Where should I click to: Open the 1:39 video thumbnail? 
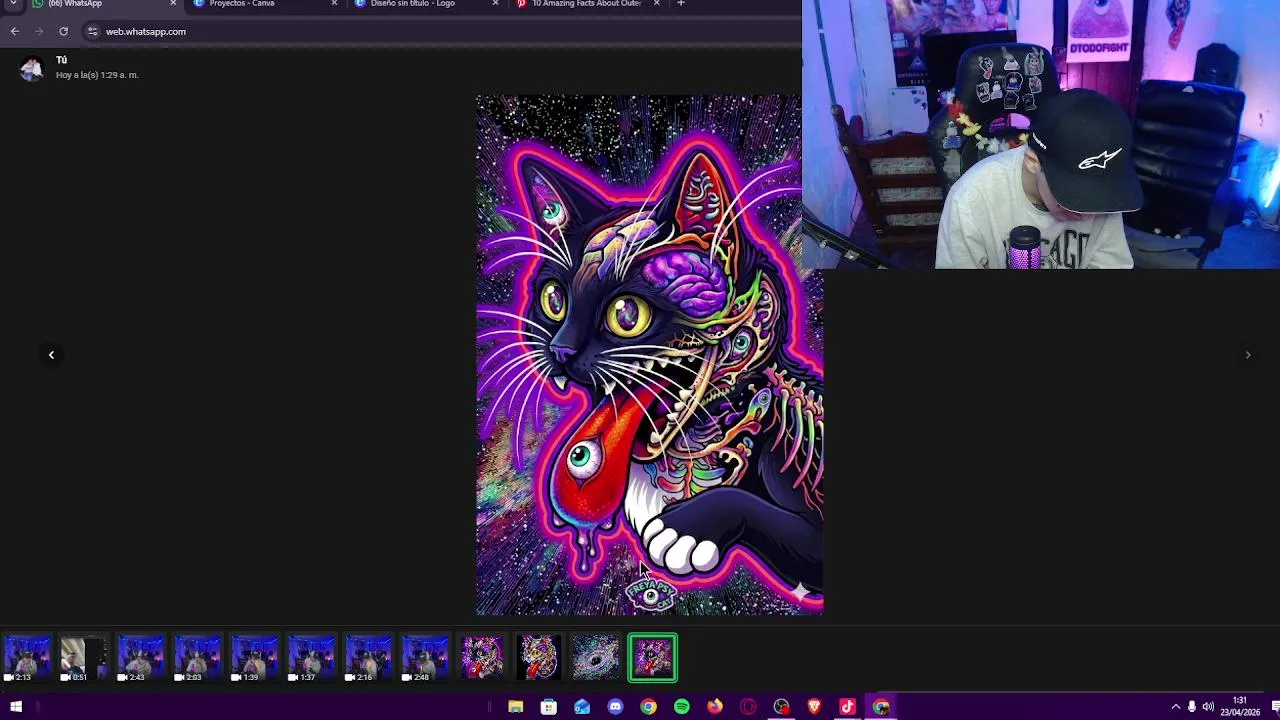pyautogui.click(x=254, y=659)
